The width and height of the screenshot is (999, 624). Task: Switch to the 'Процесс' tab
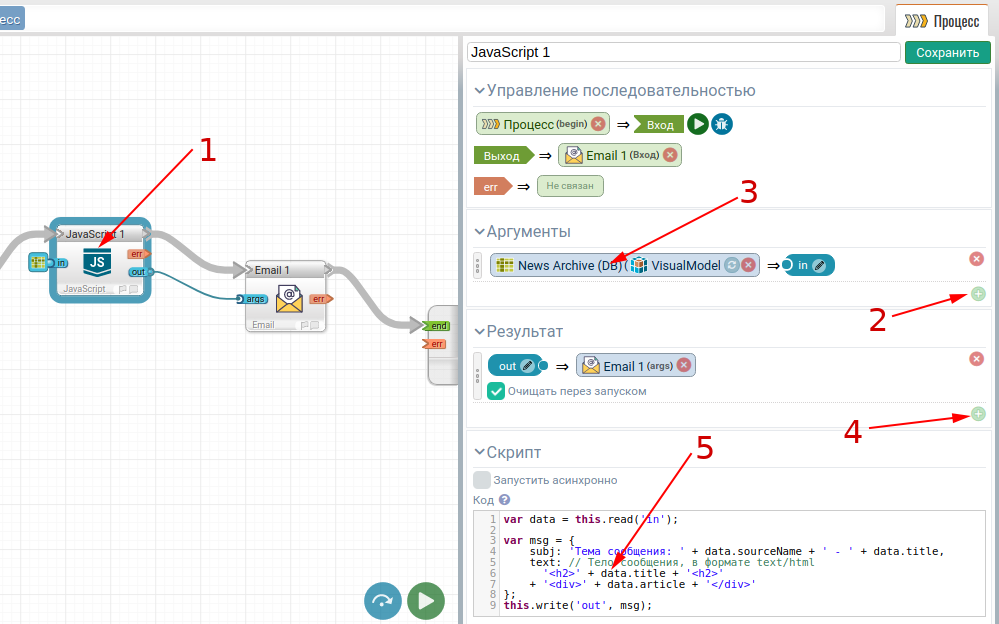click(941, 20)
